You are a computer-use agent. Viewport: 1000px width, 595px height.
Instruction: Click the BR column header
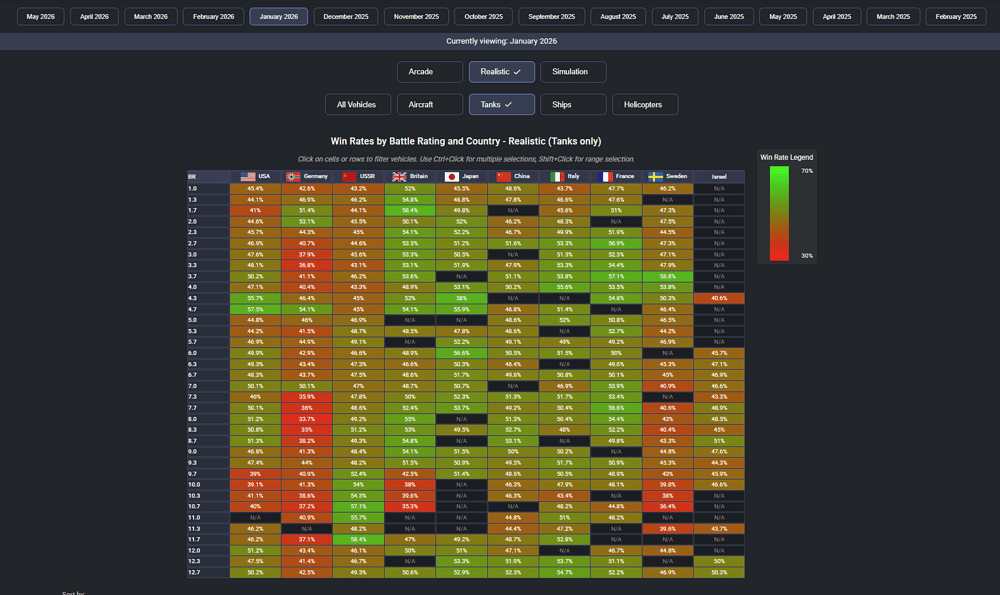[x=209, y=177]
